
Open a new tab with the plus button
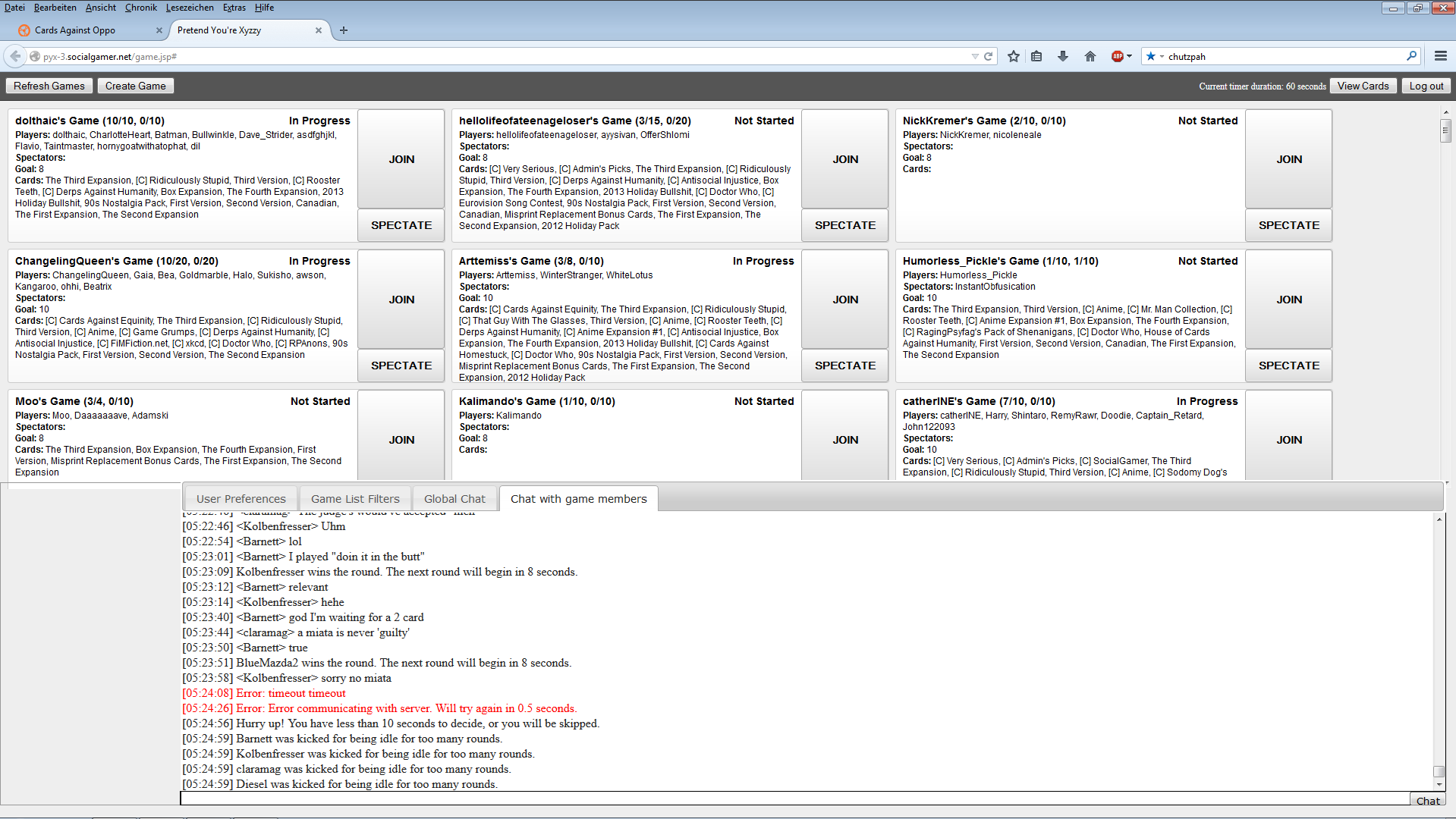click(344, 30)
